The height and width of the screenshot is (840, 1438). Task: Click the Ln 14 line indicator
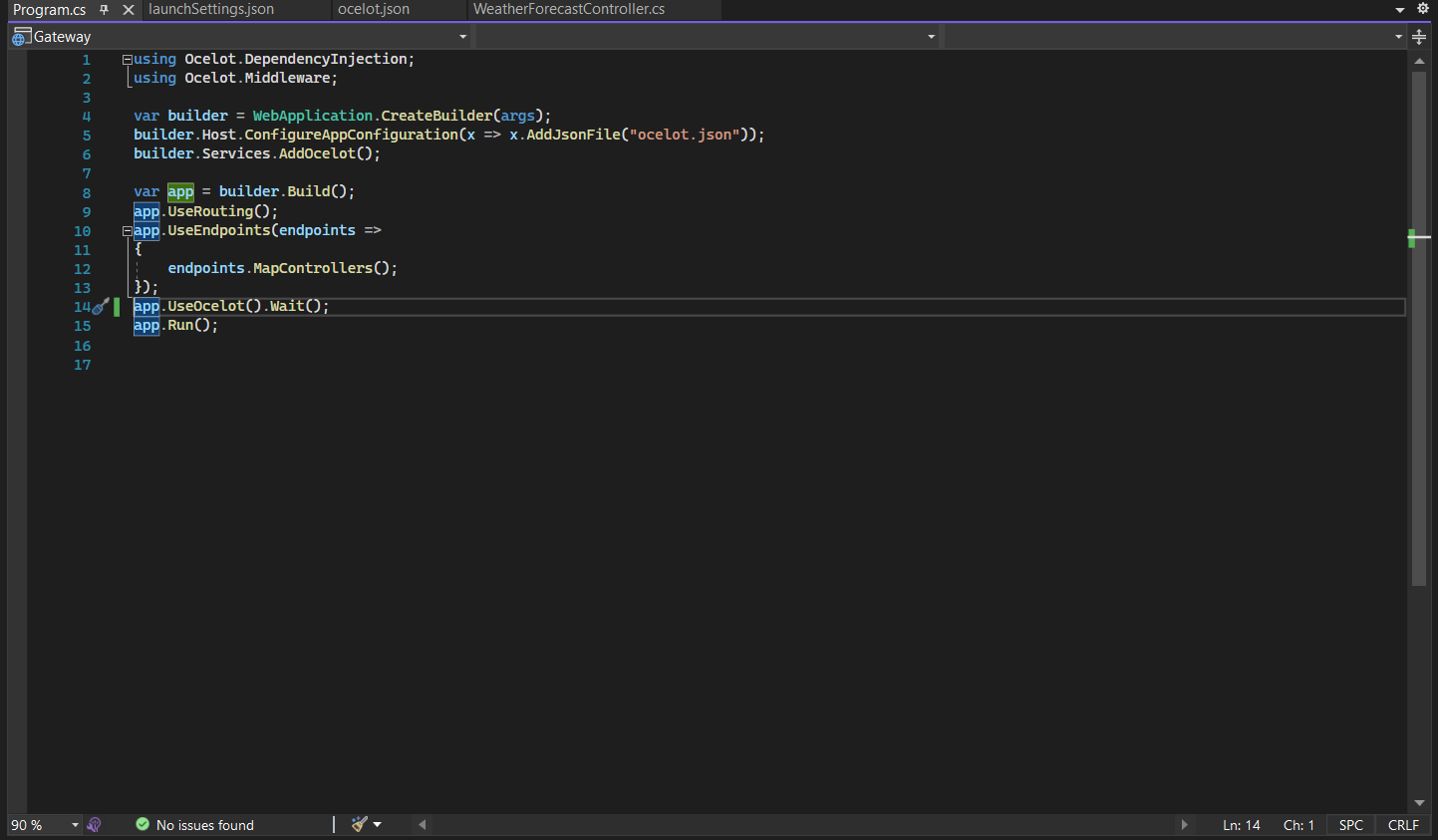tap(1240, 824)
